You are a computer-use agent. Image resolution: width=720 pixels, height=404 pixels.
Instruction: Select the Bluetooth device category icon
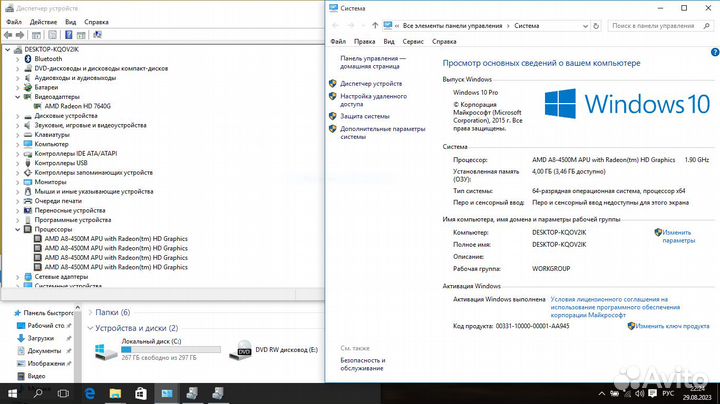[x=28, y=59]
